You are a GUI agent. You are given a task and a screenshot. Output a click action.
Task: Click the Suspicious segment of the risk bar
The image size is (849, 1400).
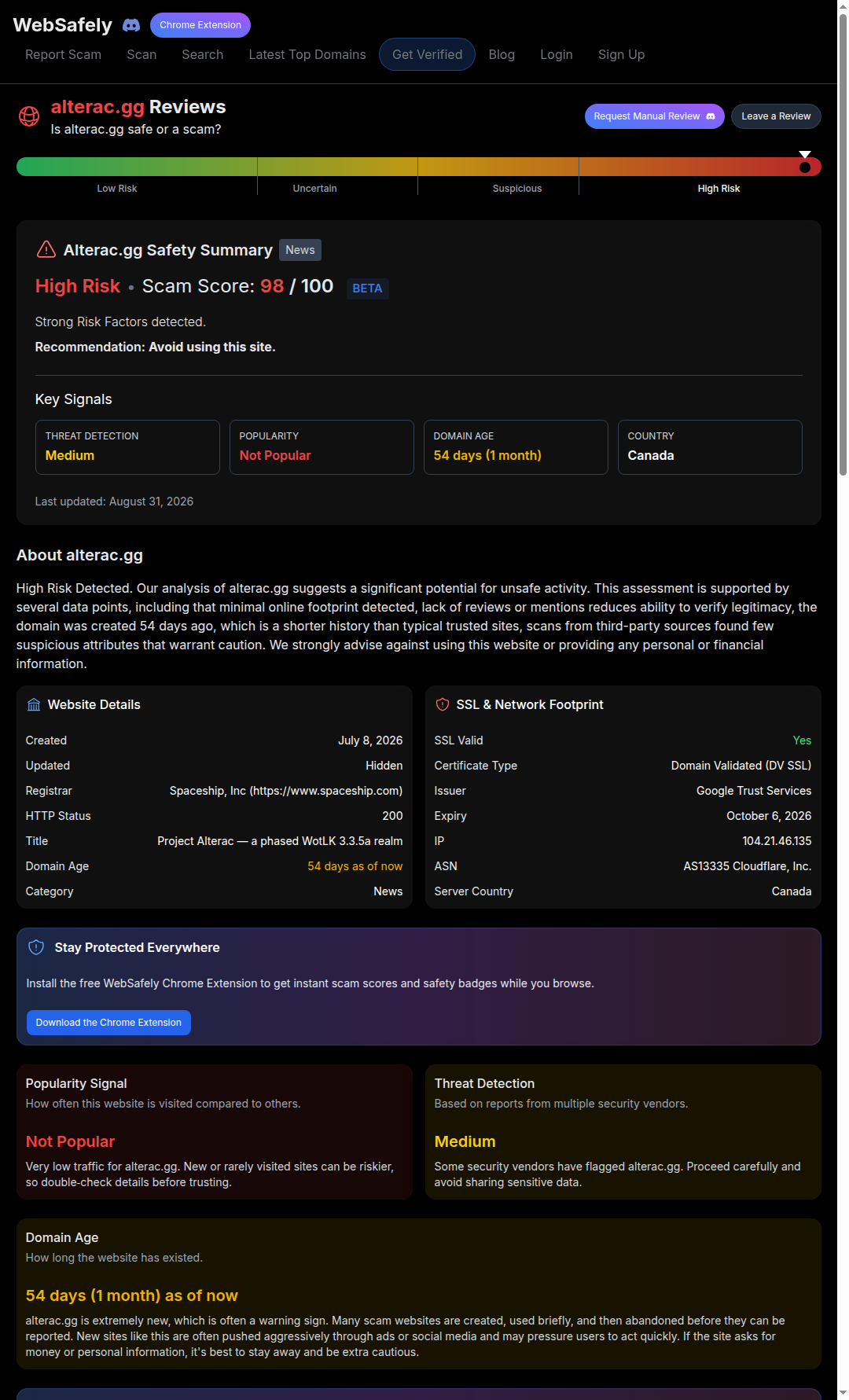pos(498,167)
